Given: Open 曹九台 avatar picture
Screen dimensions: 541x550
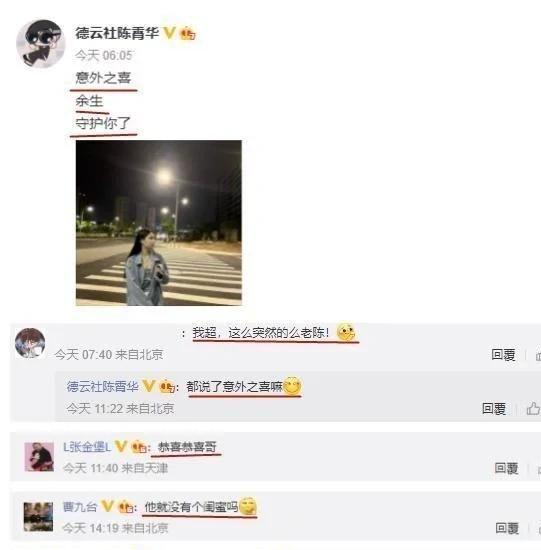Looking at the screenshot, I should click(x=39, y=517).
